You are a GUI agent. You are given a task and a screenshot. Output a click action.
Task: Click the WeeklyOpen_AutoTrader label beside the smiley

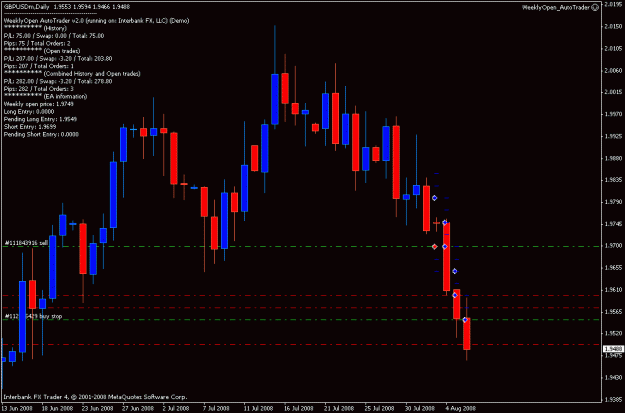tap(556, 7)
